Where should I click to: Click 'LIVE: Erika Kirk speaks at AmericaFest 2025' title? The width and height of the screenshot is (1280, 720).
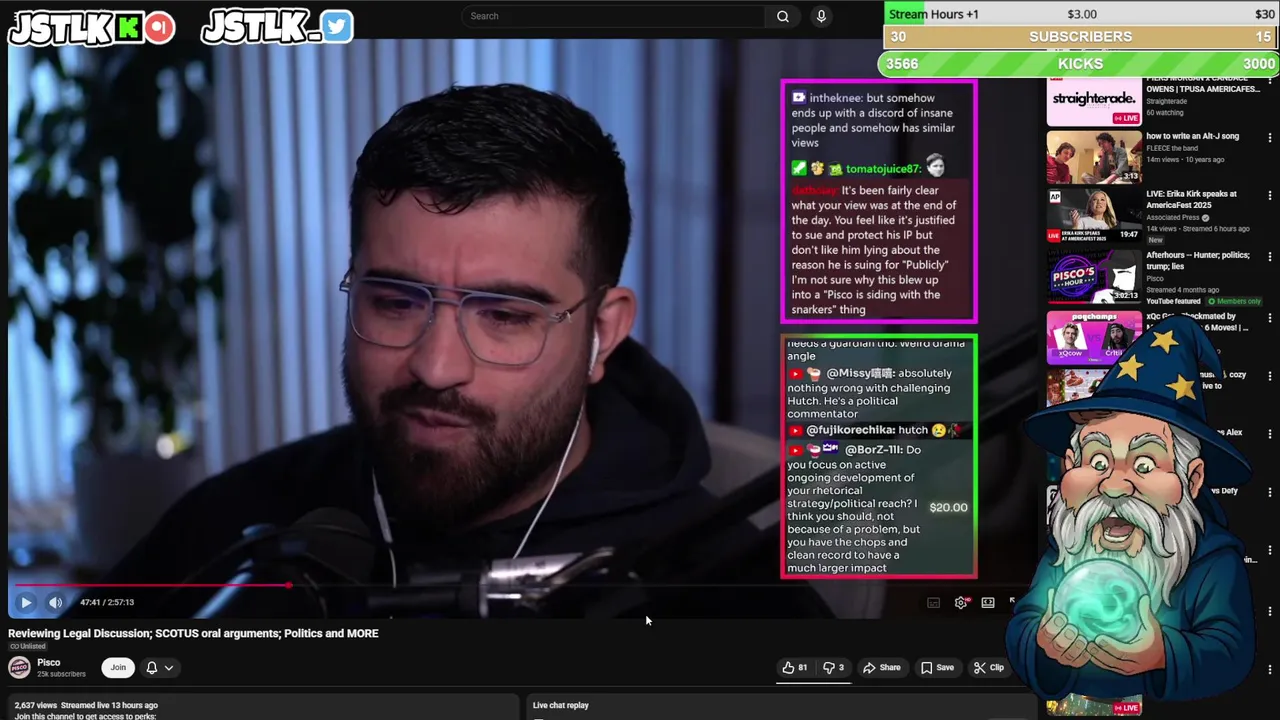click(1191, 199)
